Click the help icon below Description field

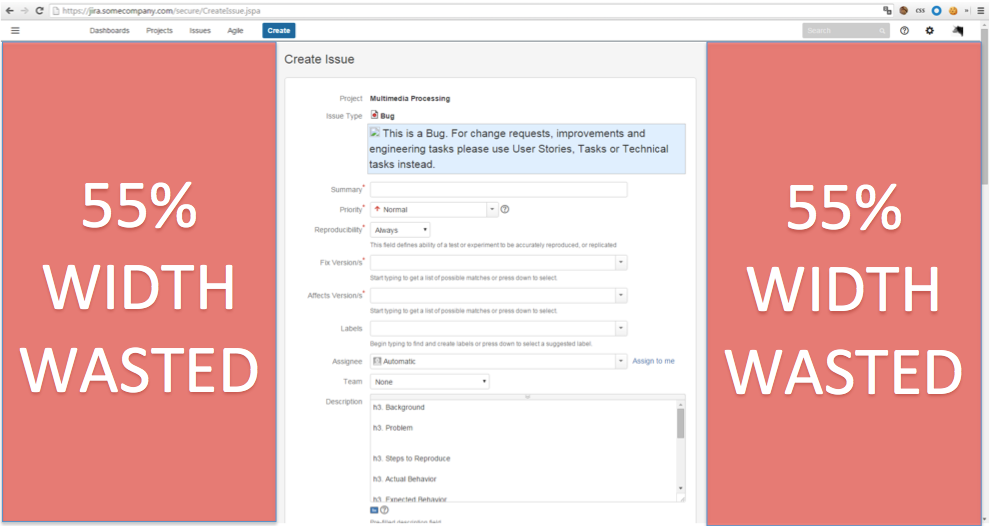coord(384,510)
